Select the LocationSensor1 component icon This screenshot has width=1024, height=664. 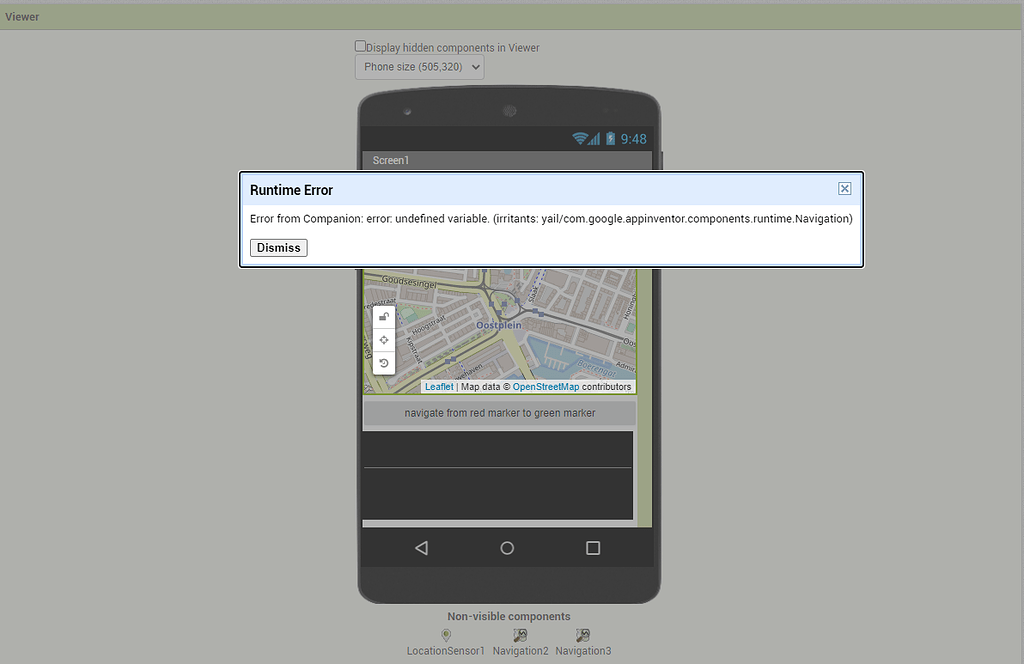pos(445,635)
